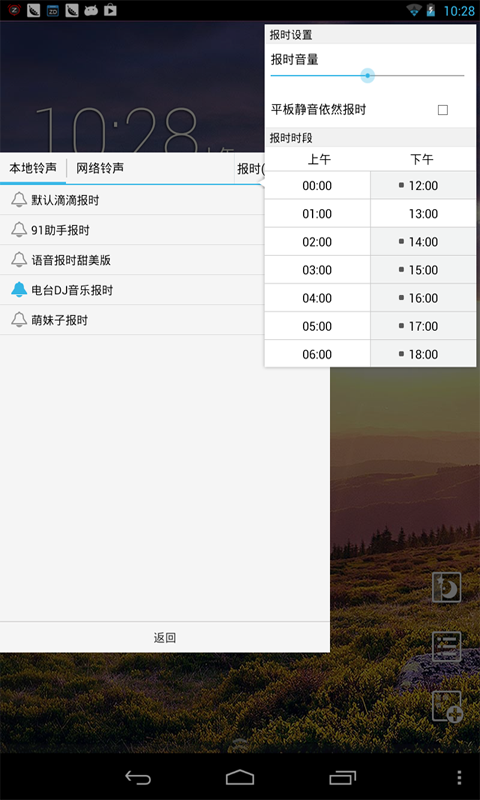Select the 91助手报时 bell icon

(x=19, y=230)
